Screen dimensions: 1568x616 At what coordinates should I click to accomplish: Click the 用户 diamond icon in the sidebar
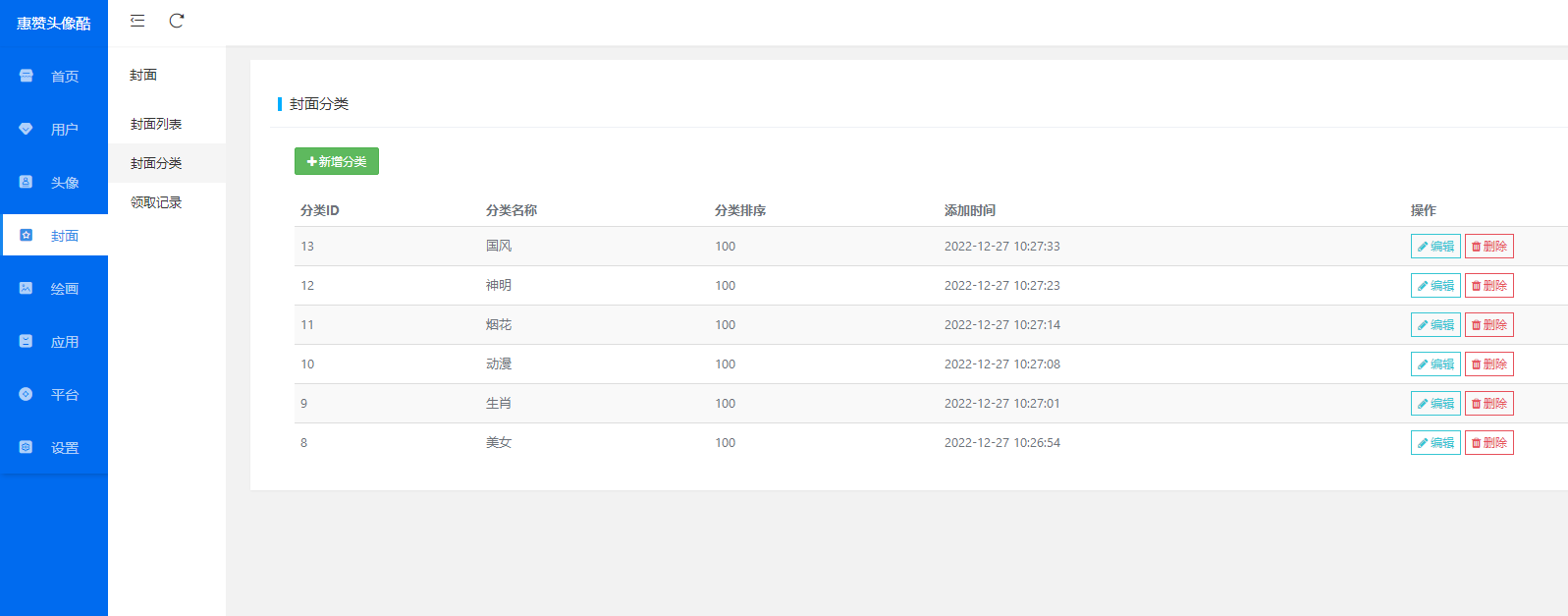pyautogui.click(x=27, y=129)
